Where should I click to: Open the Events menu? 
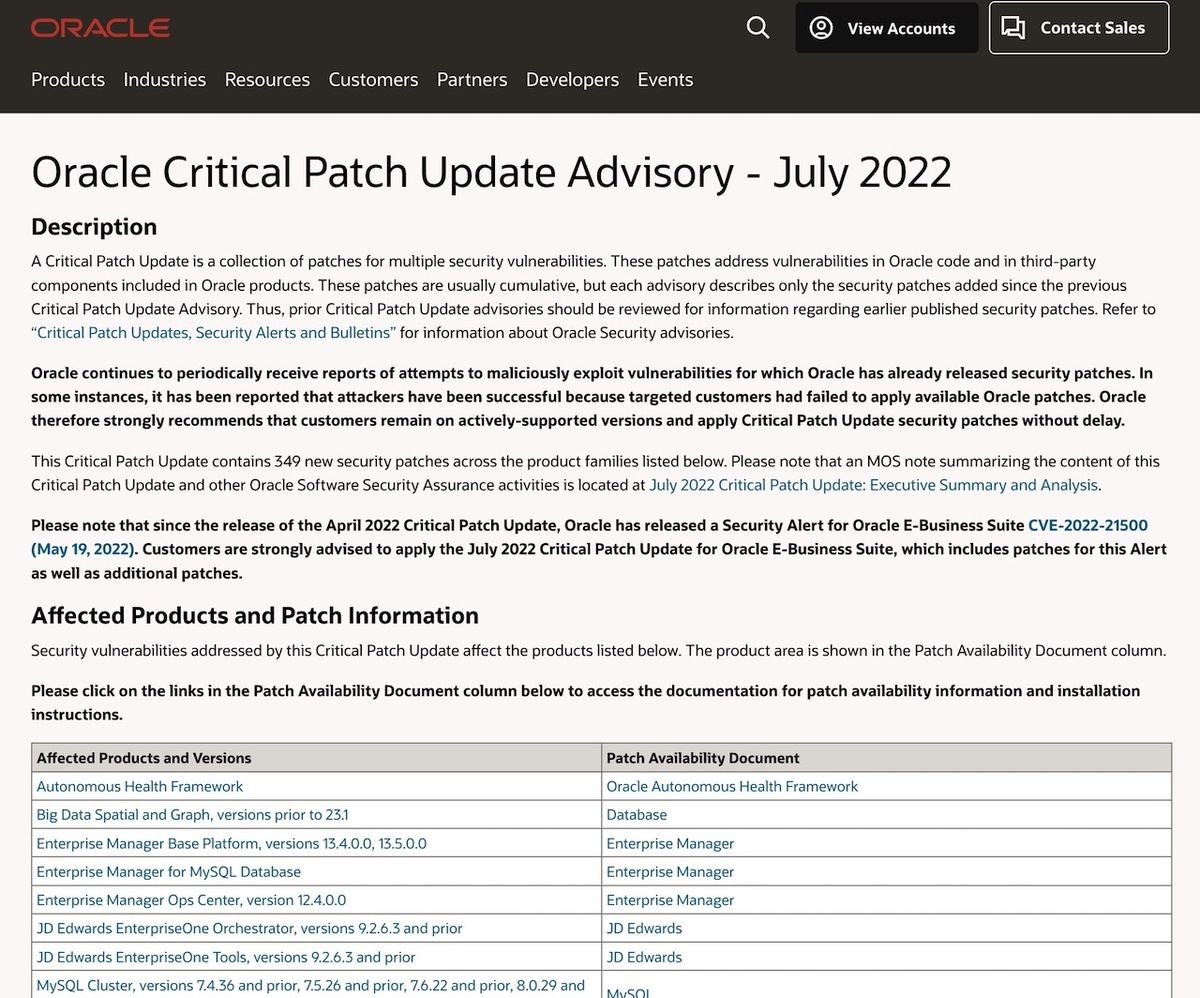tap(665, 80)
